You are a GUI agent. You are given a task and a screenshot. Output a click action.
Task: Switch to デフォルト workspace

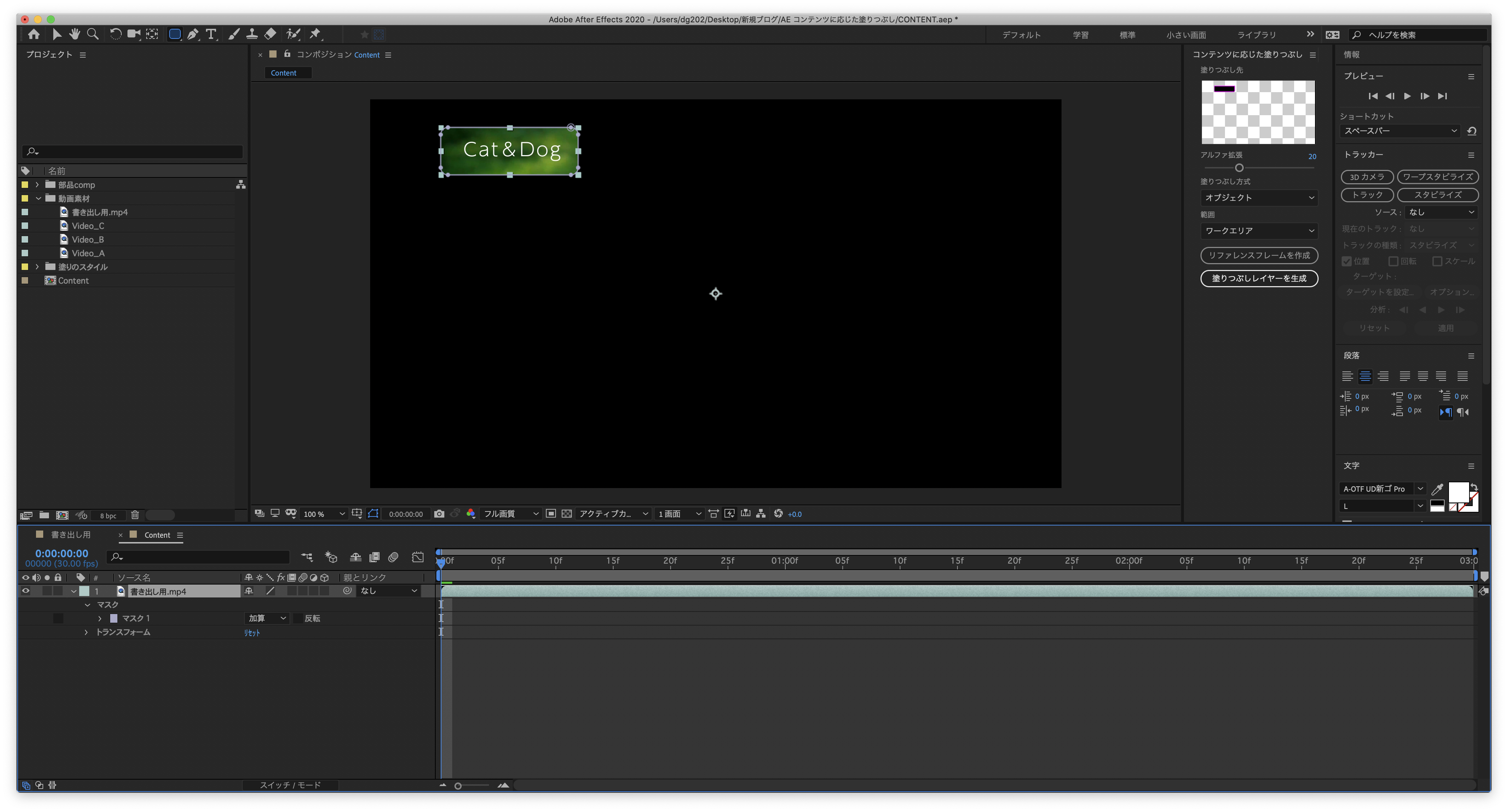point(1022,35)
